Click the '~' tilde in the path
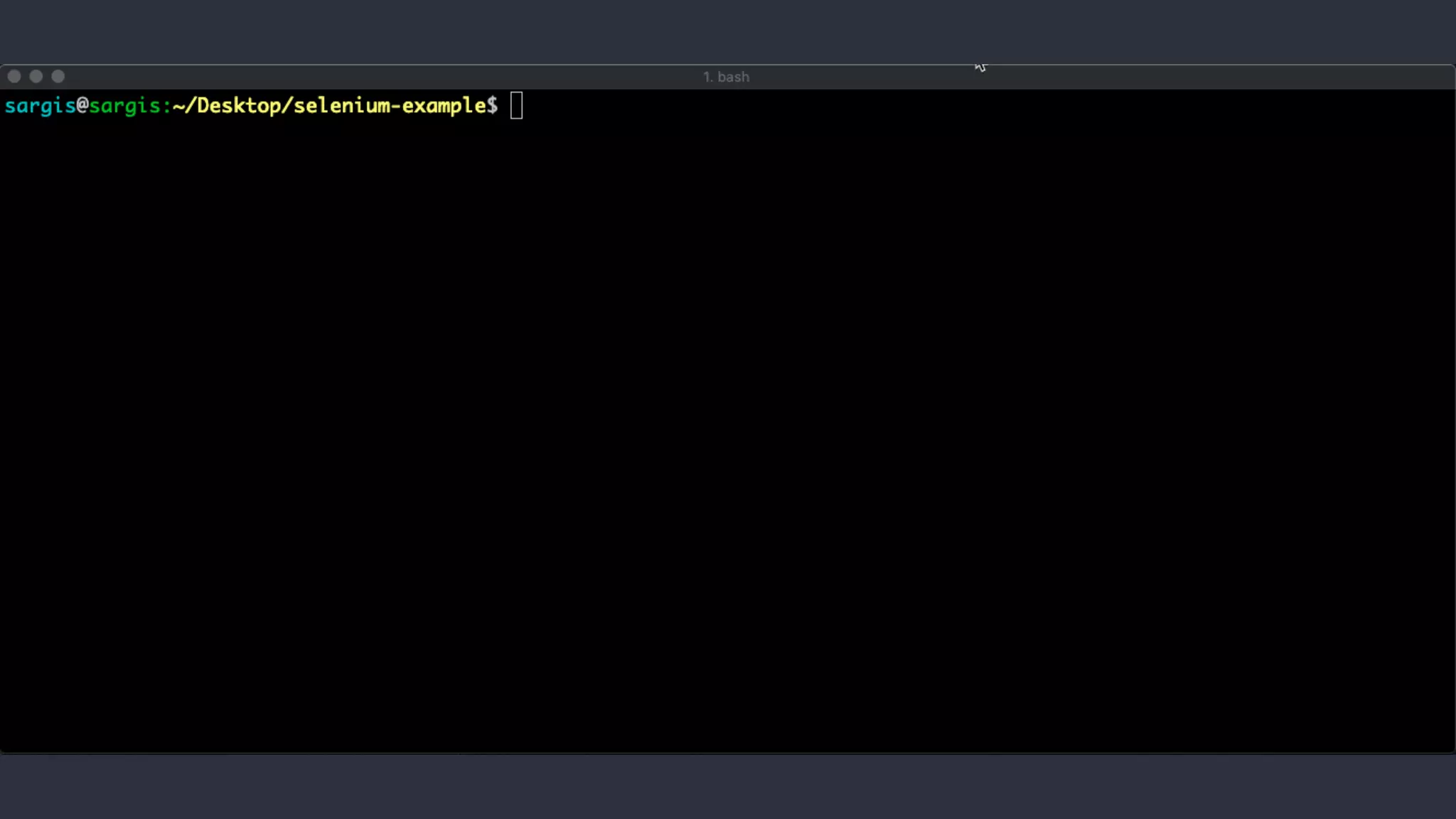Viewport: 1456px width, 819px height. pyautogui.click(x=178, y=106)
